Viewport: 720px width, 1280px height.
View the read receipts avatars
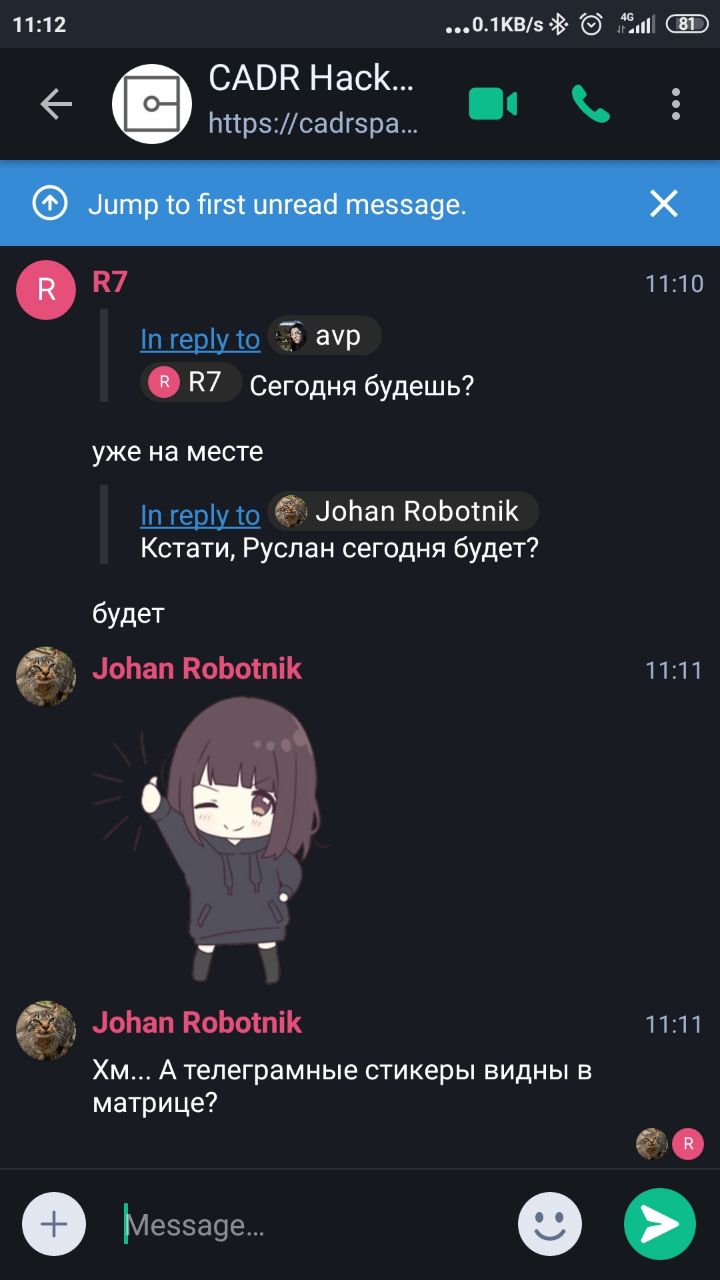pyautogui.click(x=670, y=1143)
